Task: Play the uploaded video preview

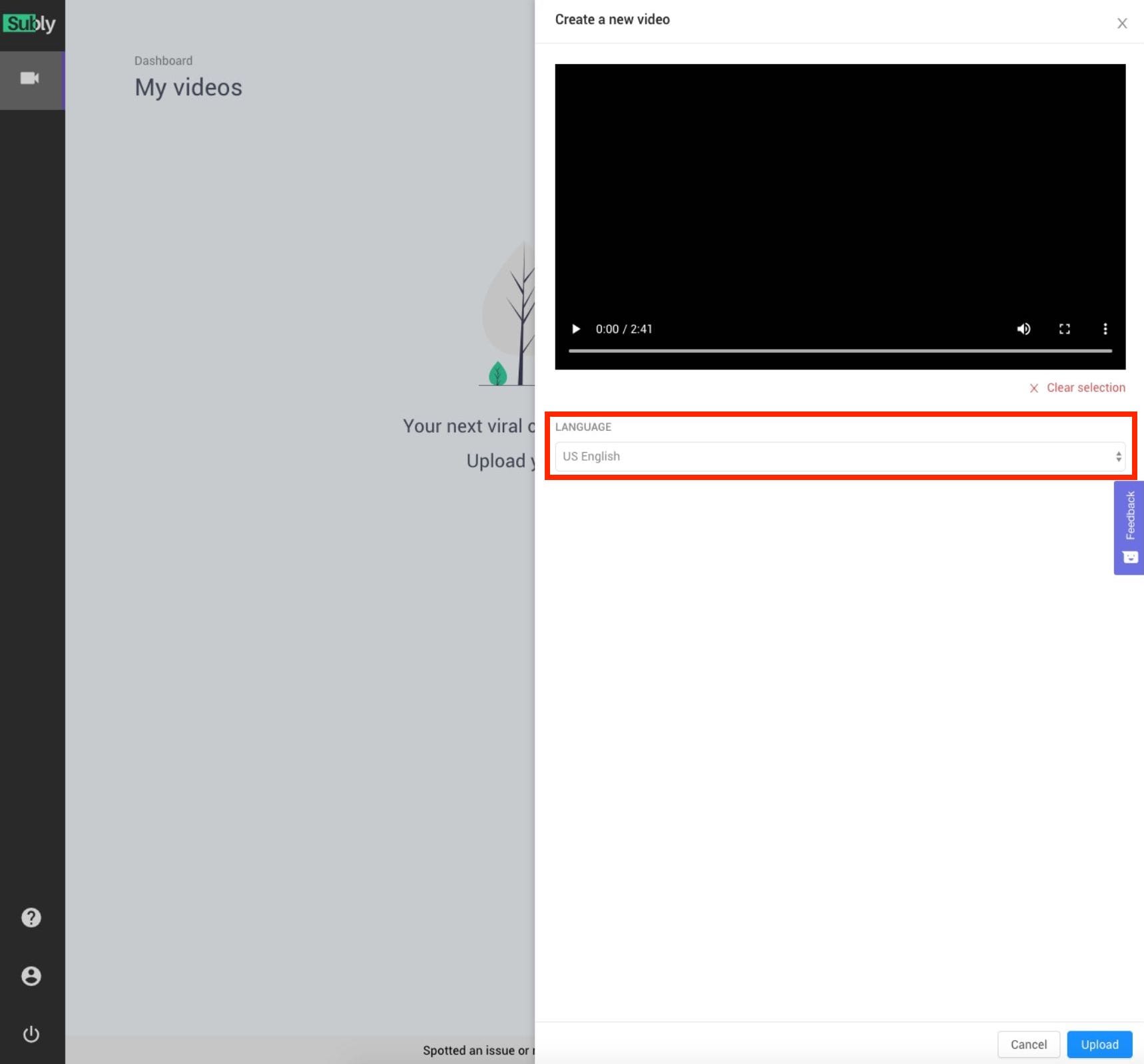Action: click(576, 329)
